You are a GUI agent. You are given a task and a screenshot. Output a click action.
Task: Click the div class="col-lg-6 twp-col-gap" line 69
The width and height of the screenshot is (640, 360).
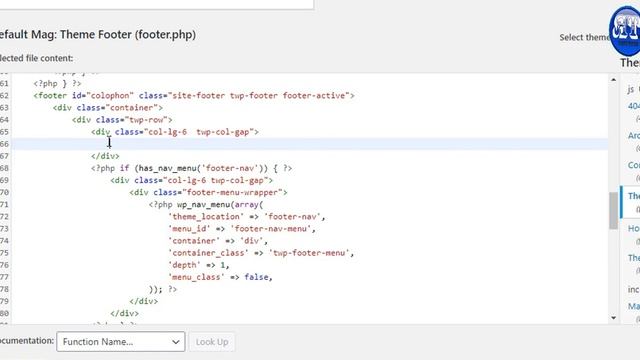(191, 180)
